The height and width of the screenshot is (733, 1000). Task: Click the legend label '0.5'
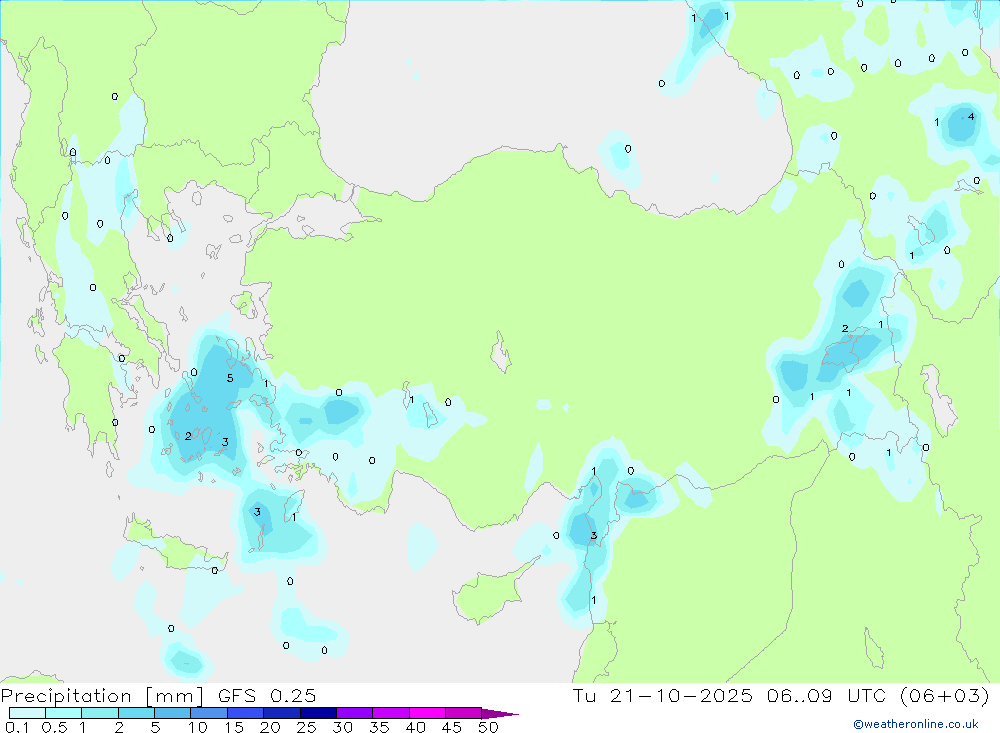tap(54, 727)
